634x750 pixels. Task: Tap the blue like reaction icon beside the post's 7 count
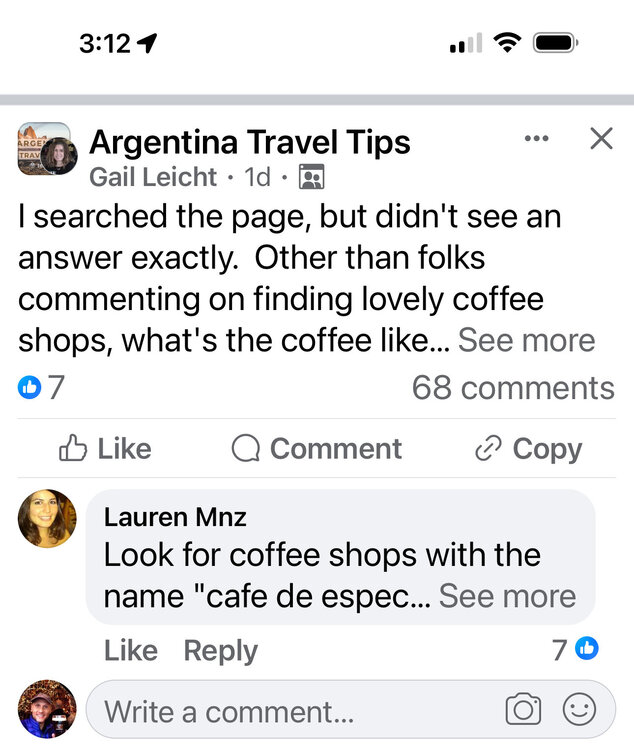(29, 387)
